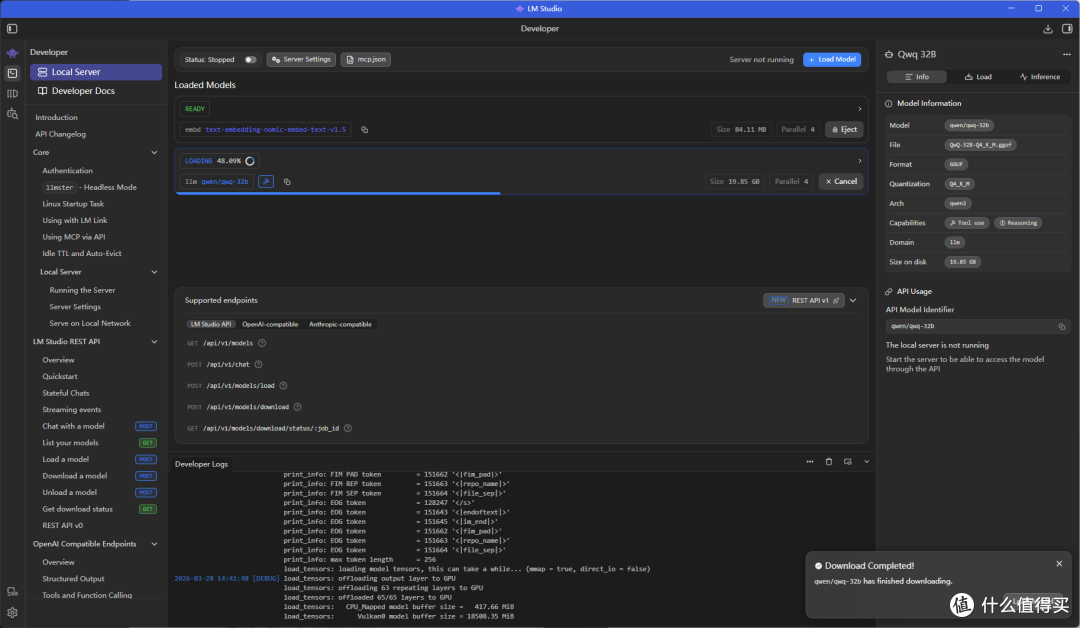1080x628 pixels.
Task: Open Serve on Local Network page
Action: click(x=90, y=324)
